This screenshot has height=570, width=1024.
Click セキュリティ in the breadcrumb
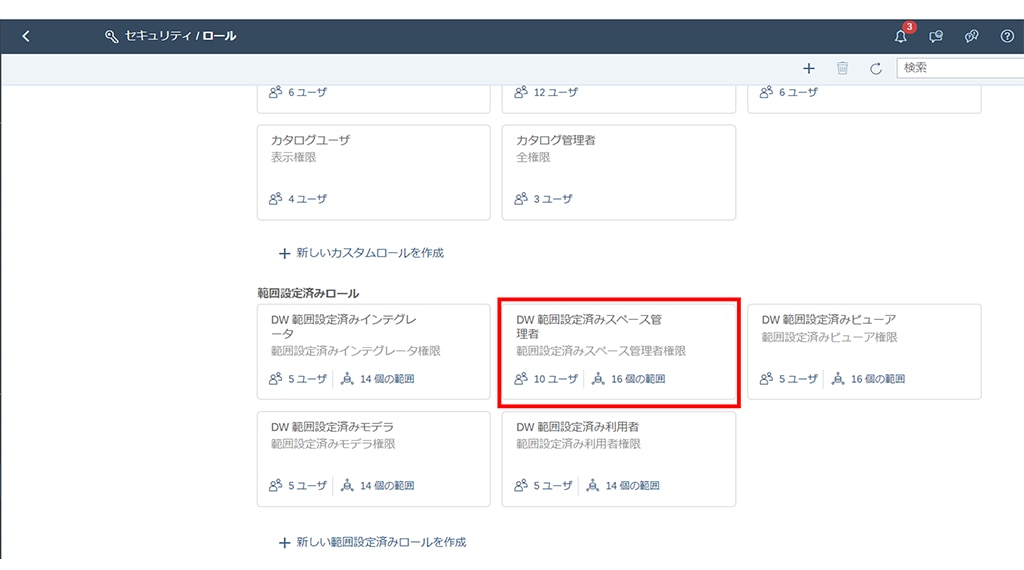(158, 36)
